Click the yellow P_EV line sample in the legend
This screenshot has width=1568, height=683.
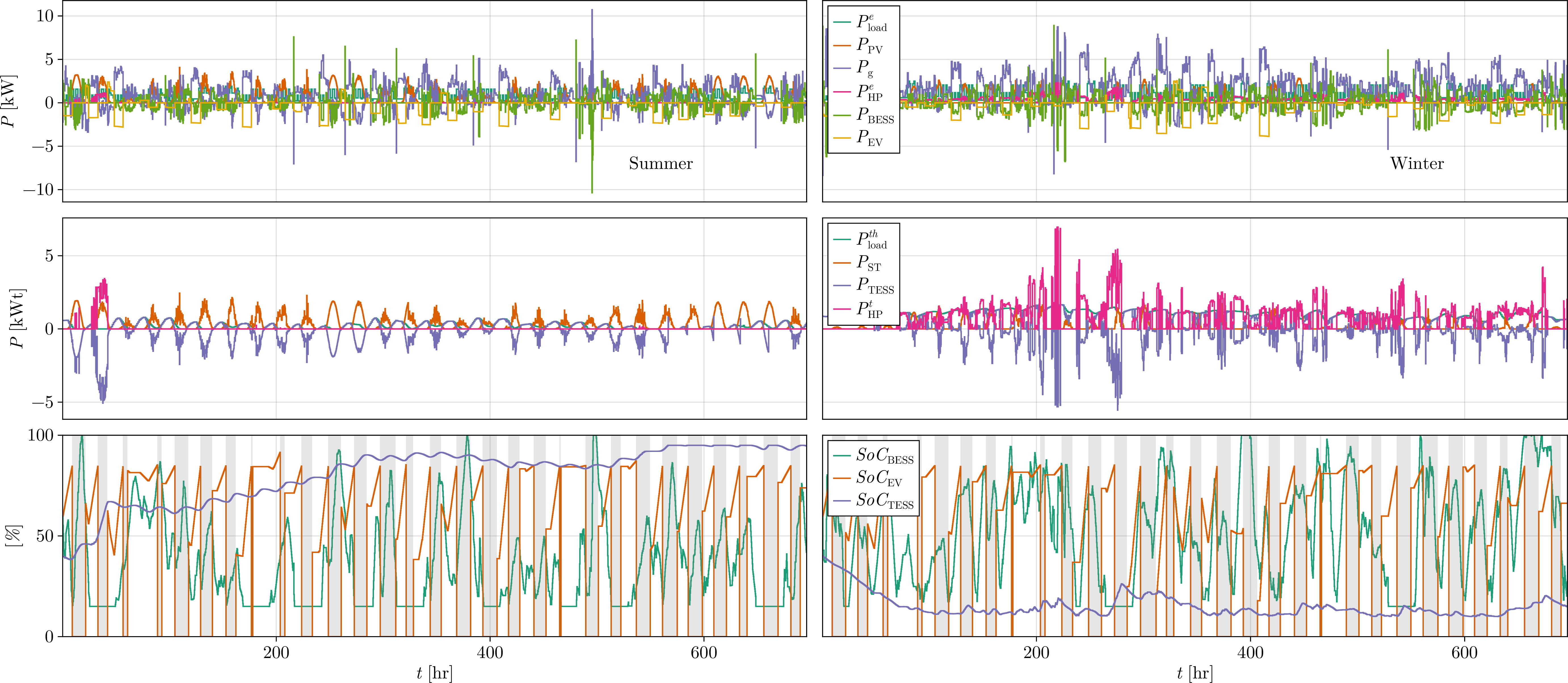[842, 138]
